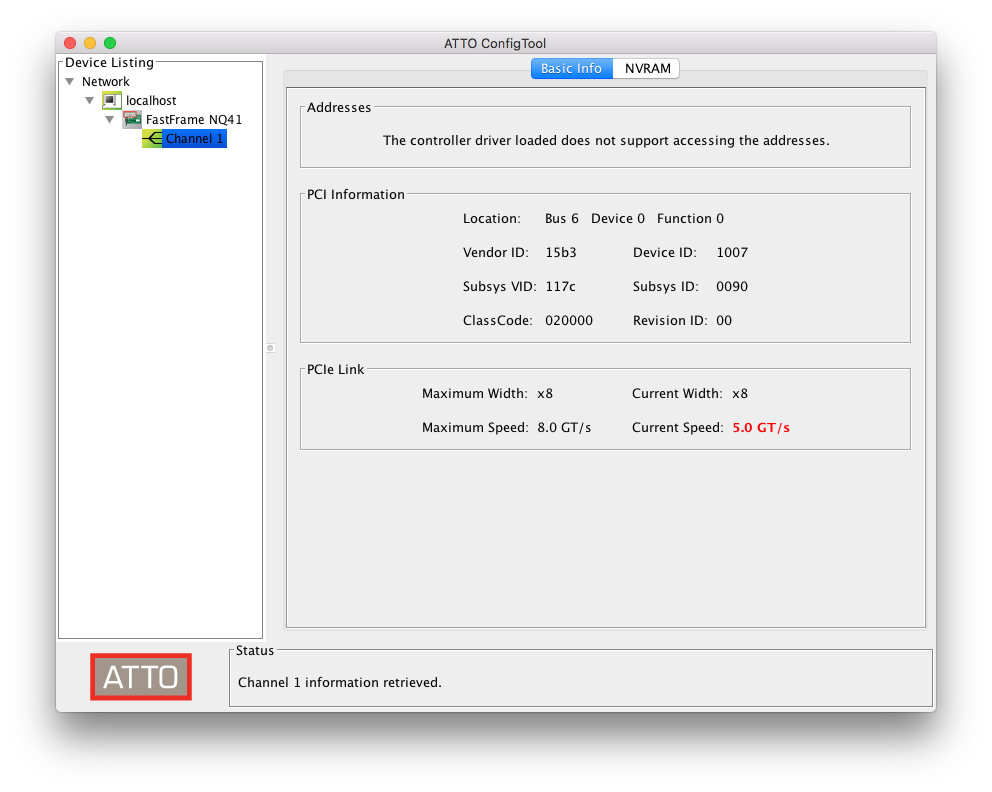The width and height of the screenshot is (992, 792).
Task: Select FastFrame NQ41 adapter entry
Action: [194, 120]
